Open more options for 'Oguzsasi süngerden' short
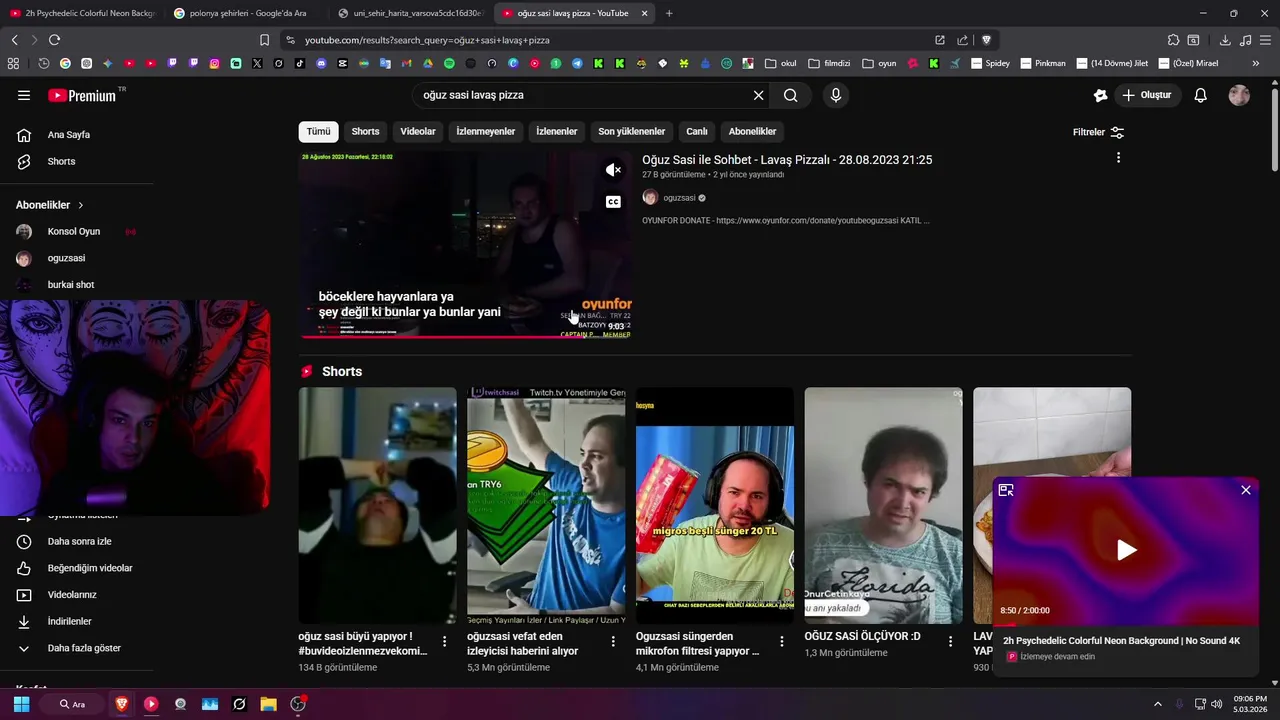This screenshot has width=1280, height=720. [782, 641]
